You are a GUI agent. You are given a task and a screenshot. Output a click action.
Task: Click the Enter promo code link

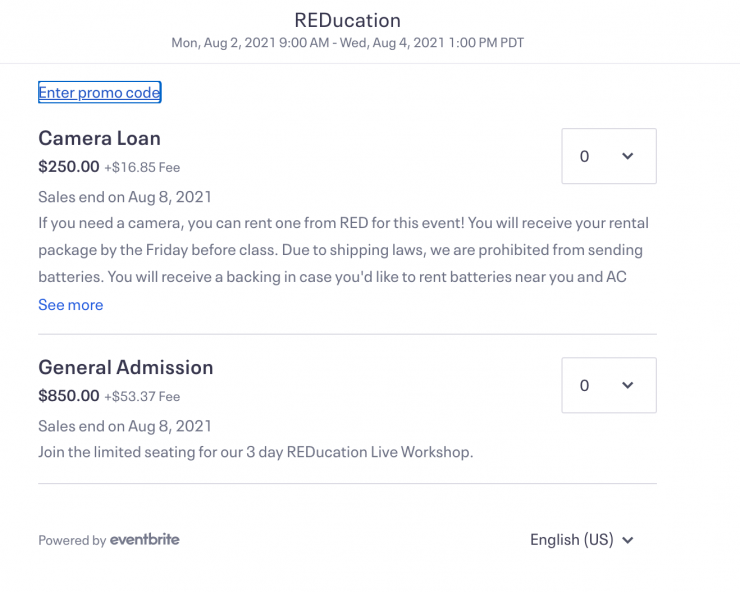pyautogui.click(x=99, y=93)
